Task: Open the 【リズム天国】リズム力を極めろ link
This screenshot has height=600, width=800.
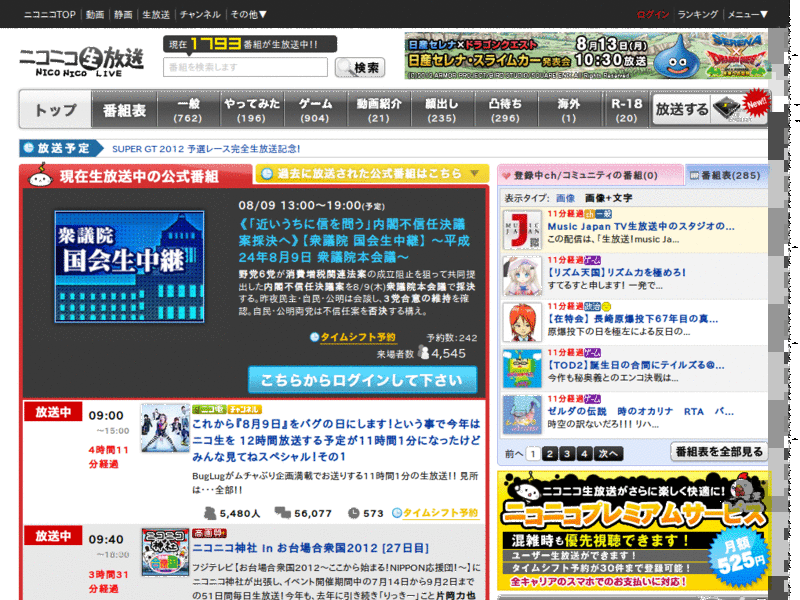Action: [616, 272]
